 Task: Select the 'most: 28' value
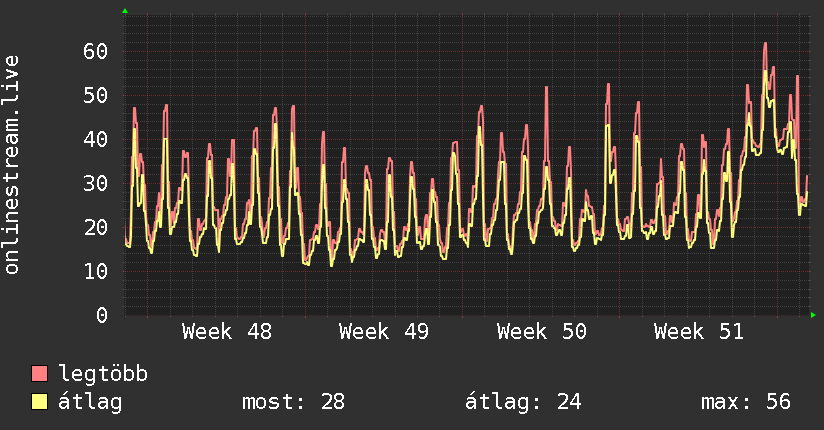pos(293,402)
